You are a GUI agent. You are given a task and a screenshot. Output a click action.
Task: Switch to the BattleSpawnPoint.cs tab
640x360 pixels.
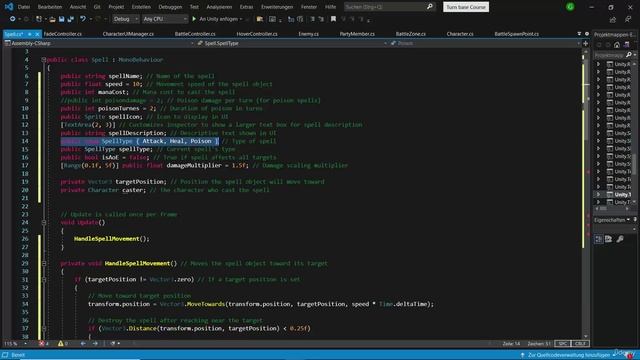[517, 34]
